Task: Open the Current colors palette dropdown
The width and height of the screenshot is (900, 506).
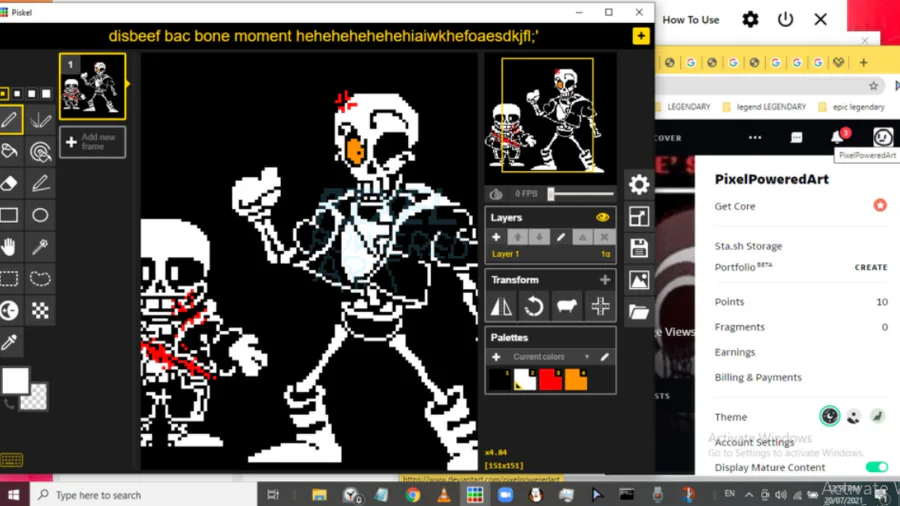Action: (550, 357)
